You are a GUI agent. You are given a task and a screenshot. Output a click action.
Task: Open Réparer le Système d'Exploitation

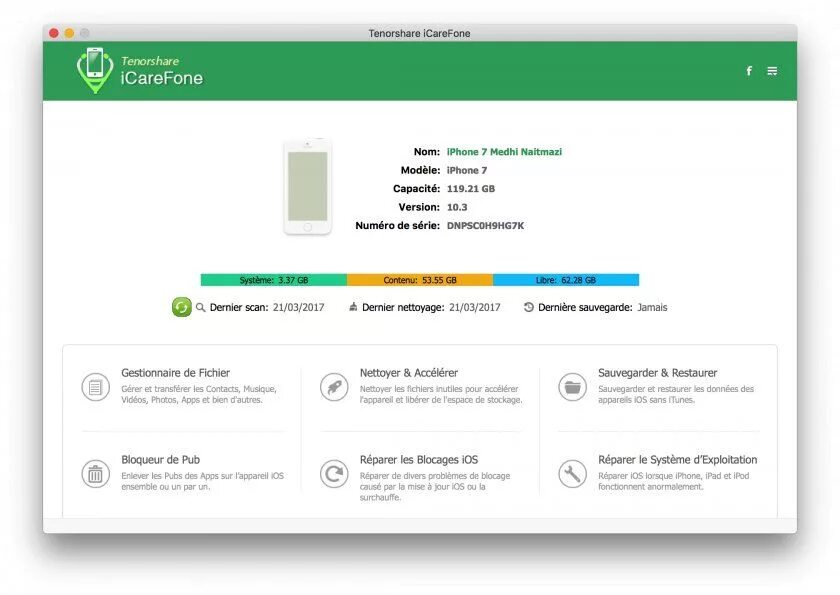pos(678,460)
